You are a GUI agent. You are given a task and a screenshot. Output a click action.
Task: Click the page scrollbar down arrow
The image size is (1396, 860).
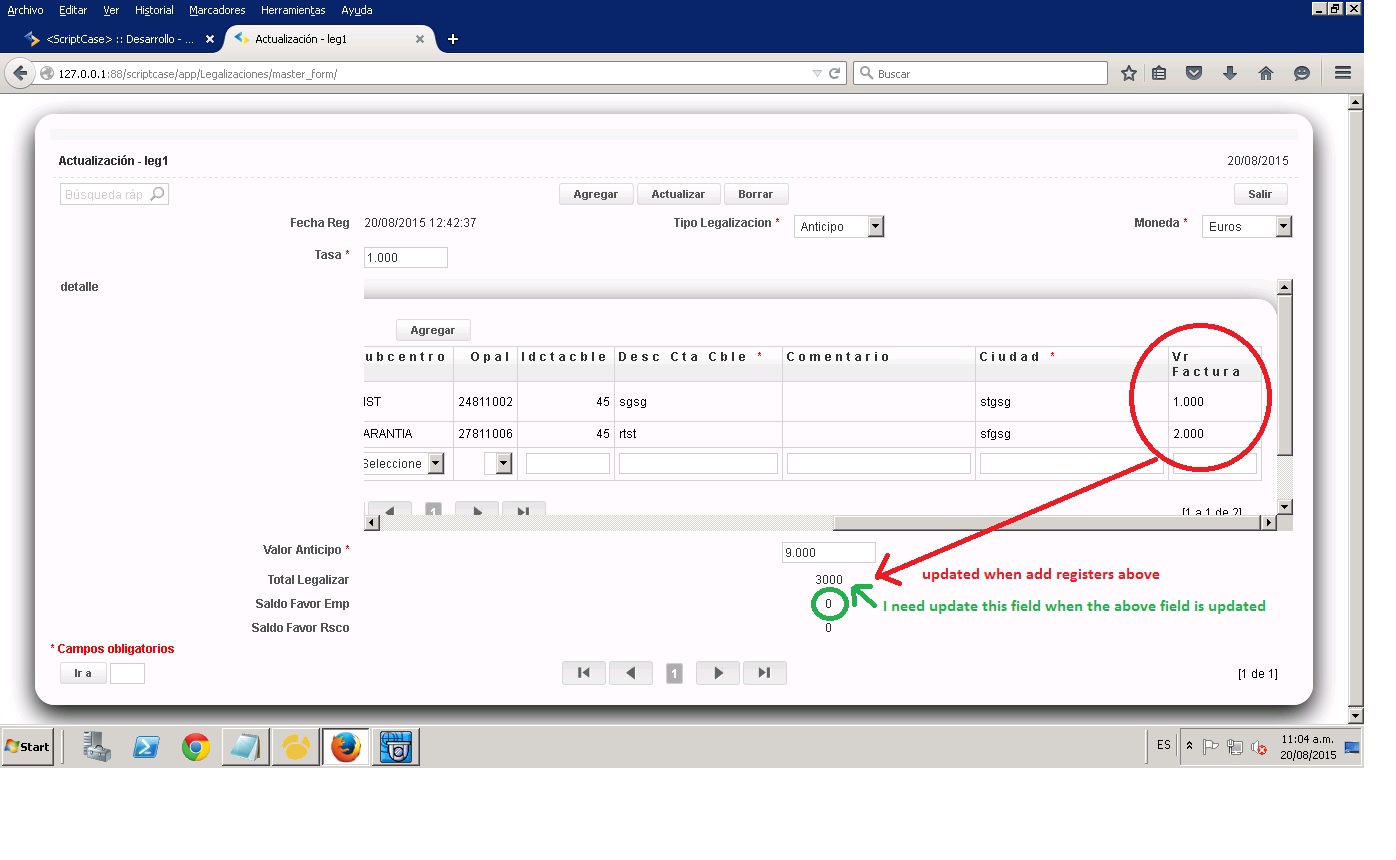[1356, 716]
